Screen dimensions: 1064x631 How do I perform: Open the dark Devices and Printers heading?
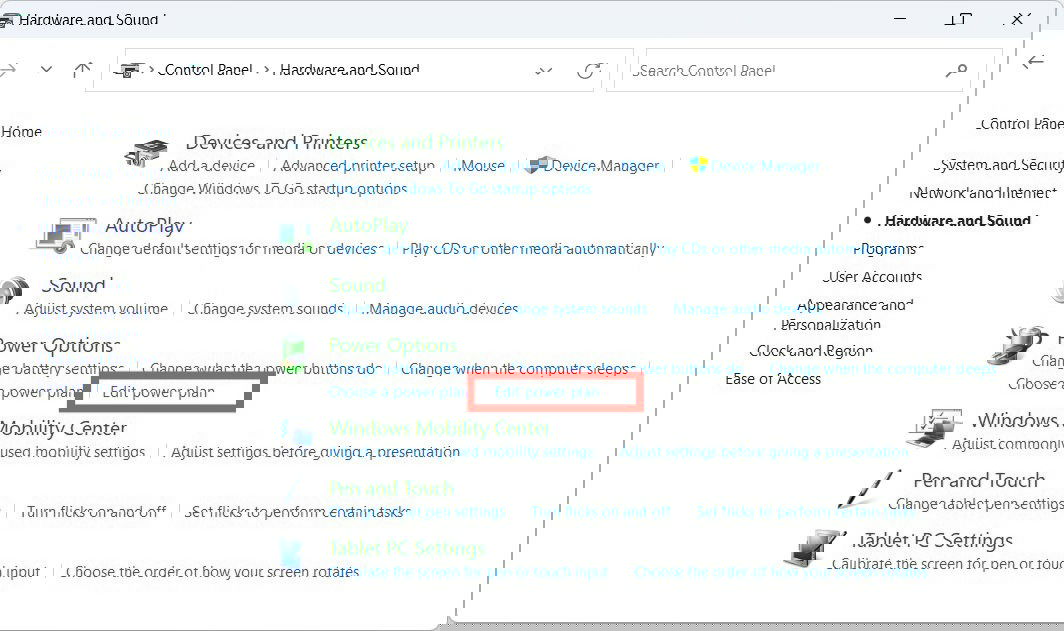tap(277, 142)
